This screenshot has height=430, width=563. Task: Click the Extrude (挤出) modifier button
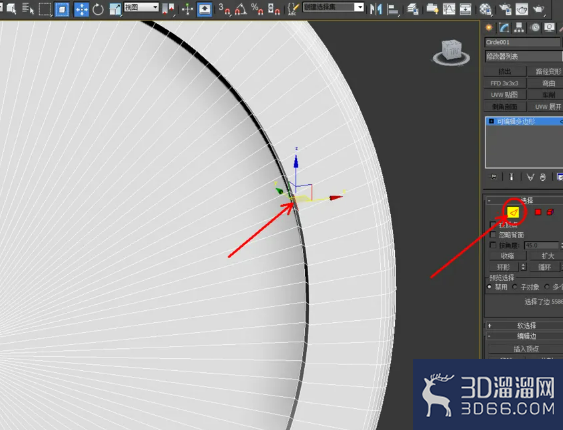[x=504, y=72]
